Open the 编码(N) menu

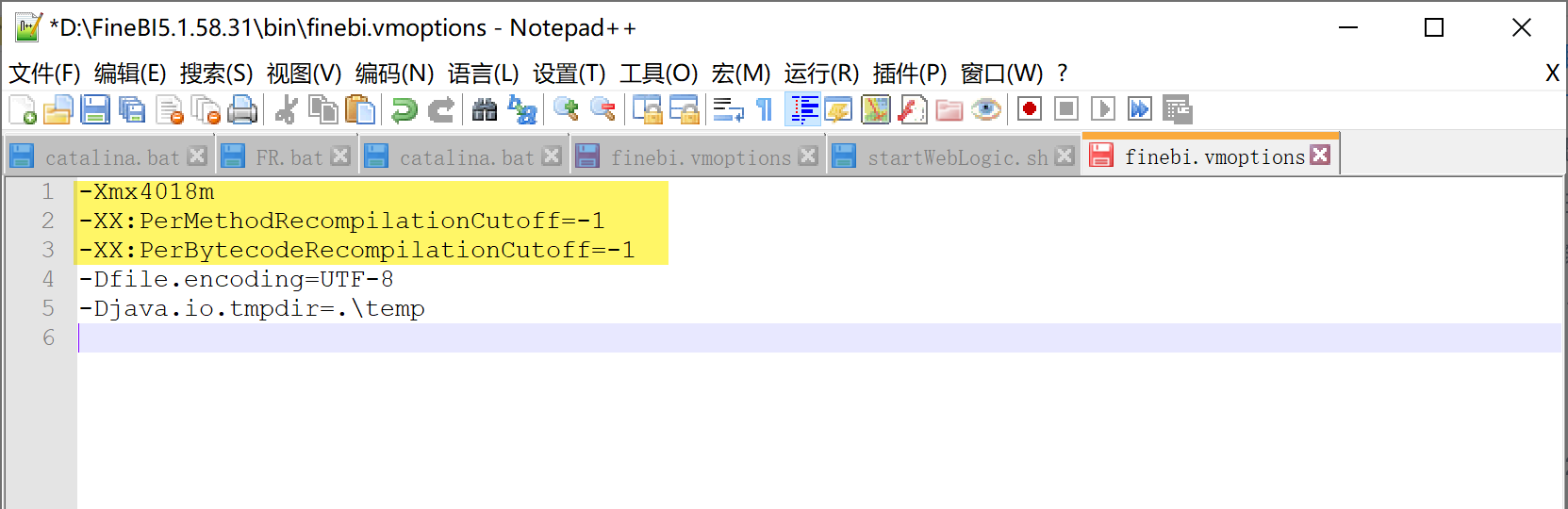[x=394, y=74]
